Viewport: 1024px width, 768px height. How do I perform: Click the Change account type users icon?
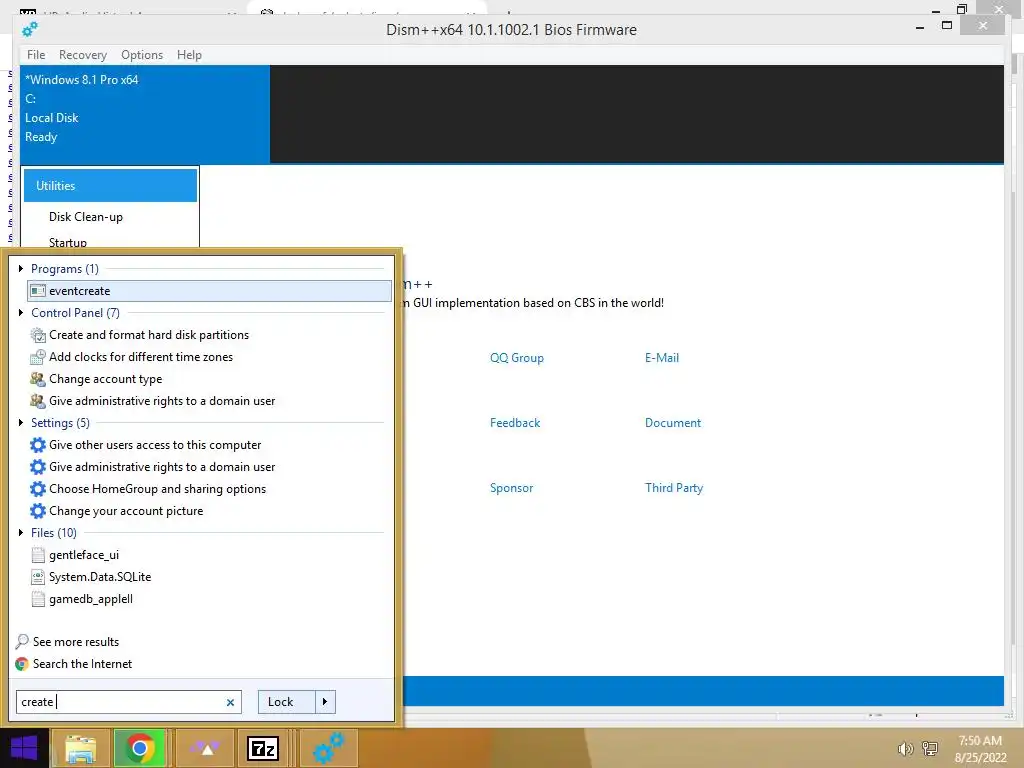tap(38, 379)
